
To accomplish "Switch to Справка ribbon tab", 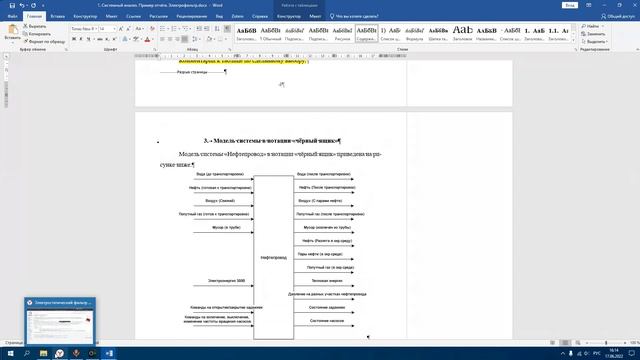I will coord(260,16).
